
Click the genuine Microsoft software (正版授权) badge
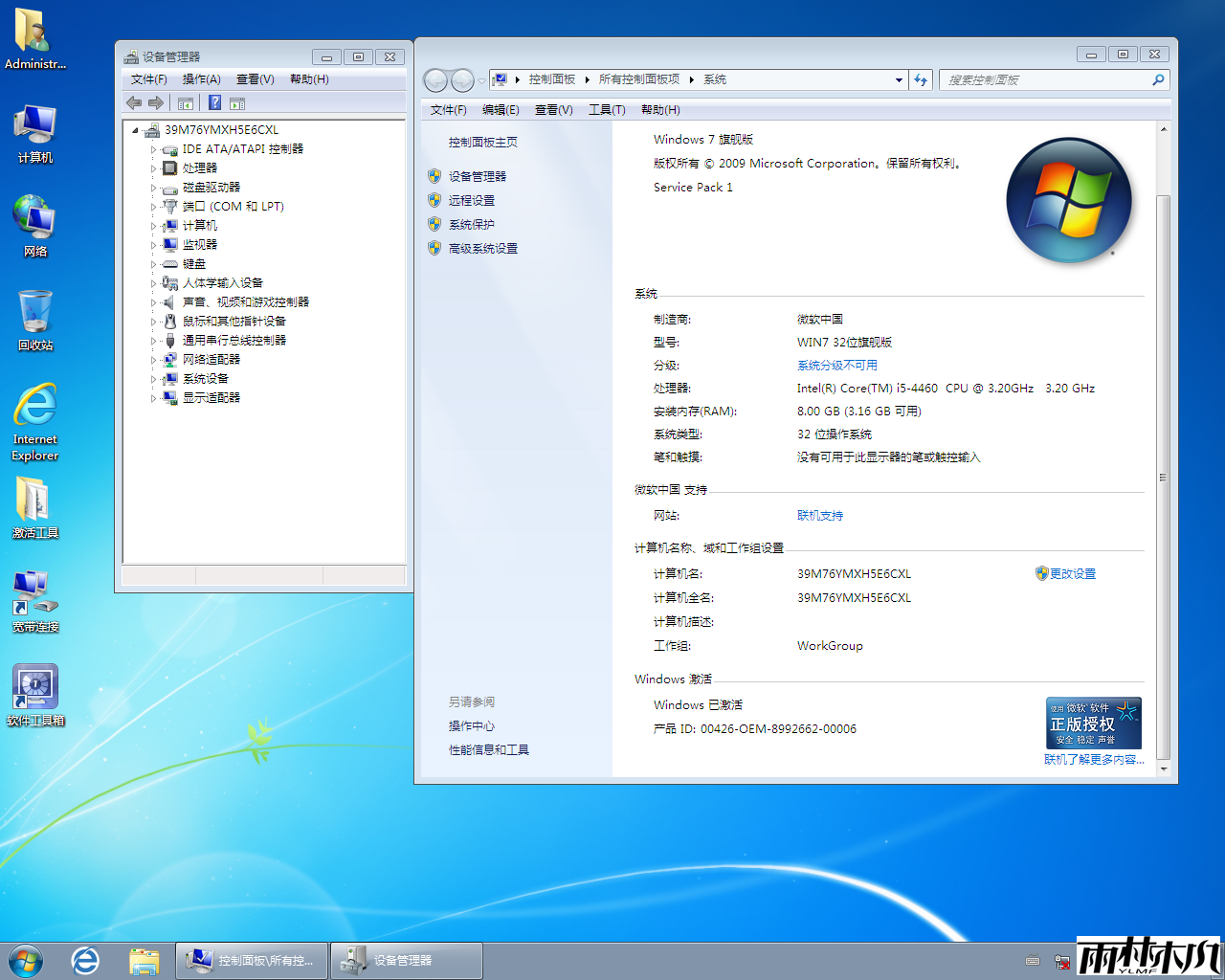point(1093,724)
